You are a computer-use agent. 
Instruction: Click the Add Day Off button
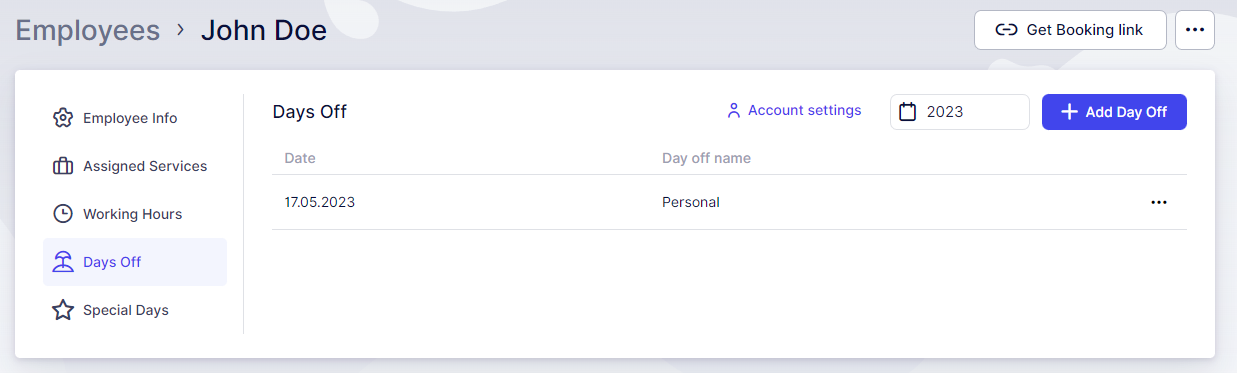(x=1114, y=112)
